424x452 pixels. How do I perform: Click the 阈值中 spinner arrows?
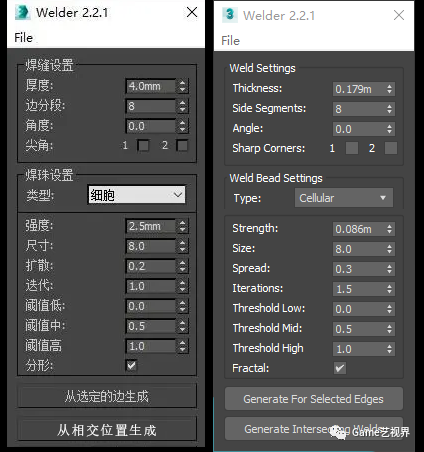(182, 326)
